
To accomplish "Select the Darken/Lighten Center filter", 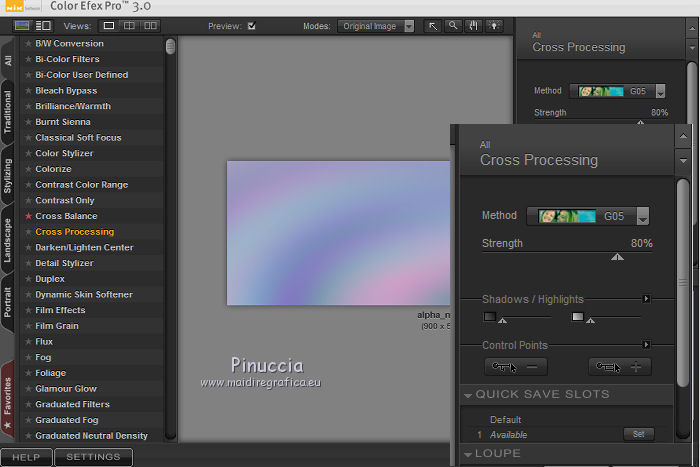I will [x=84, y=247].
